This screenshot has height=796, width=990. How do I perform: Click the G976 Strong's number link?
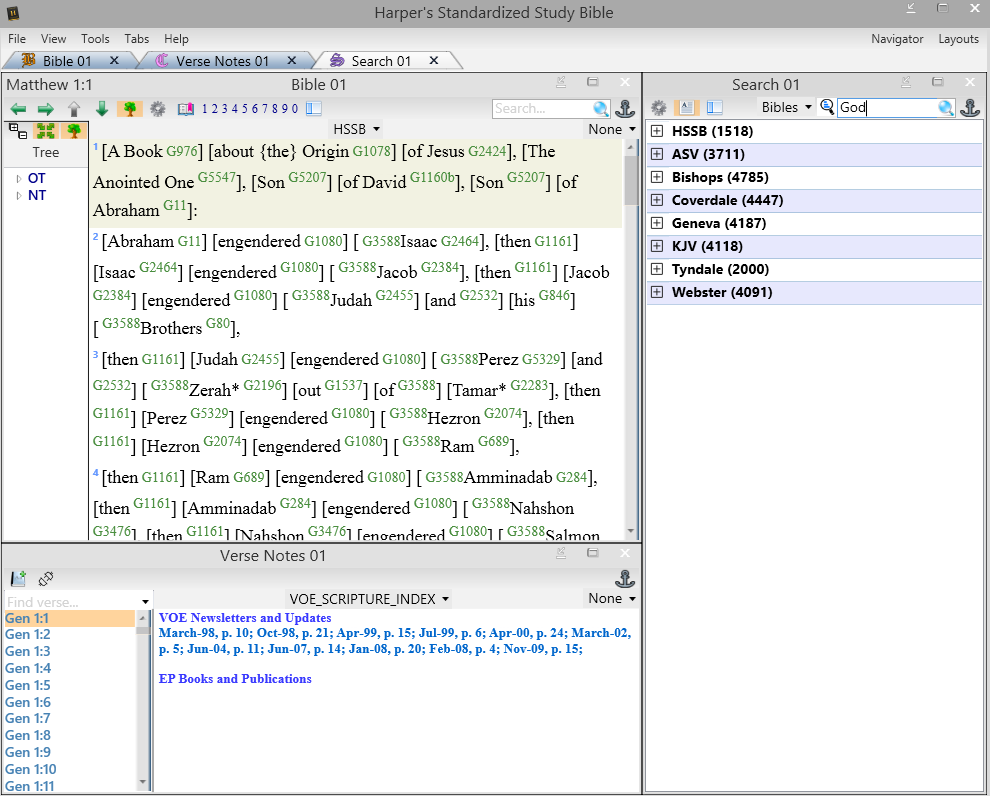tap(182, 151)
